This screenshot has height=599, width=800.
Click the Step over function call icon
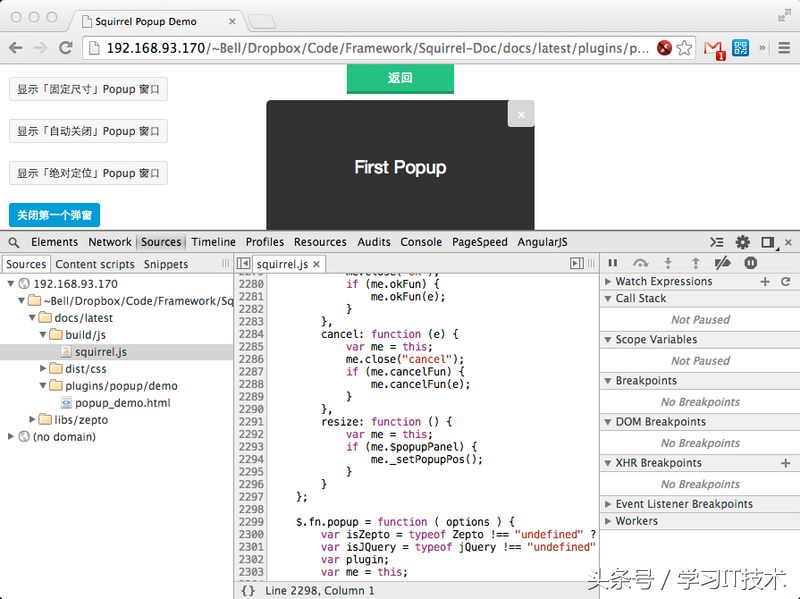[x=640, y=263]
